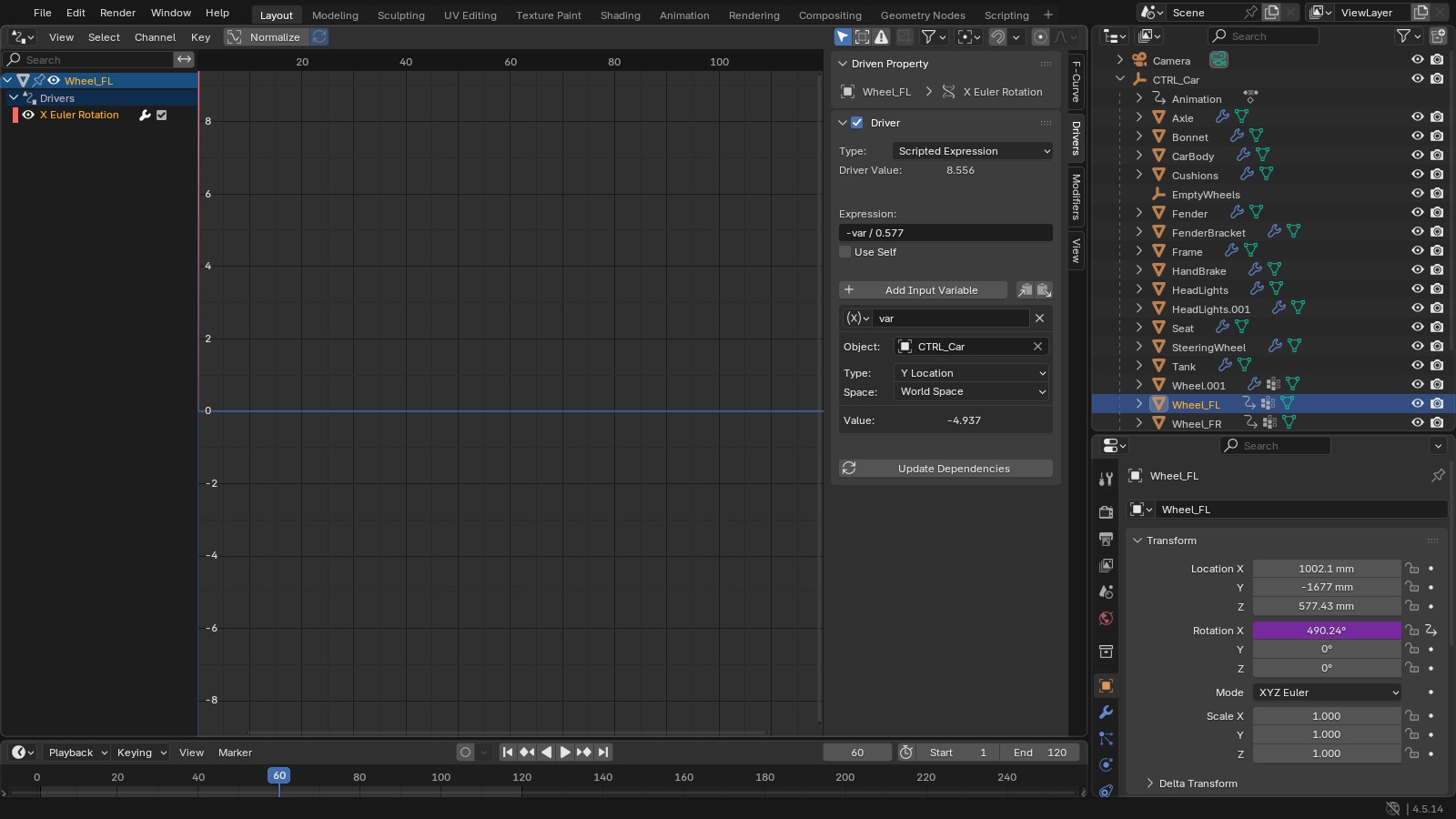Clear the CTRL_Car object field
This screenshot has height=819, width=1456.
click(1037, 347)
